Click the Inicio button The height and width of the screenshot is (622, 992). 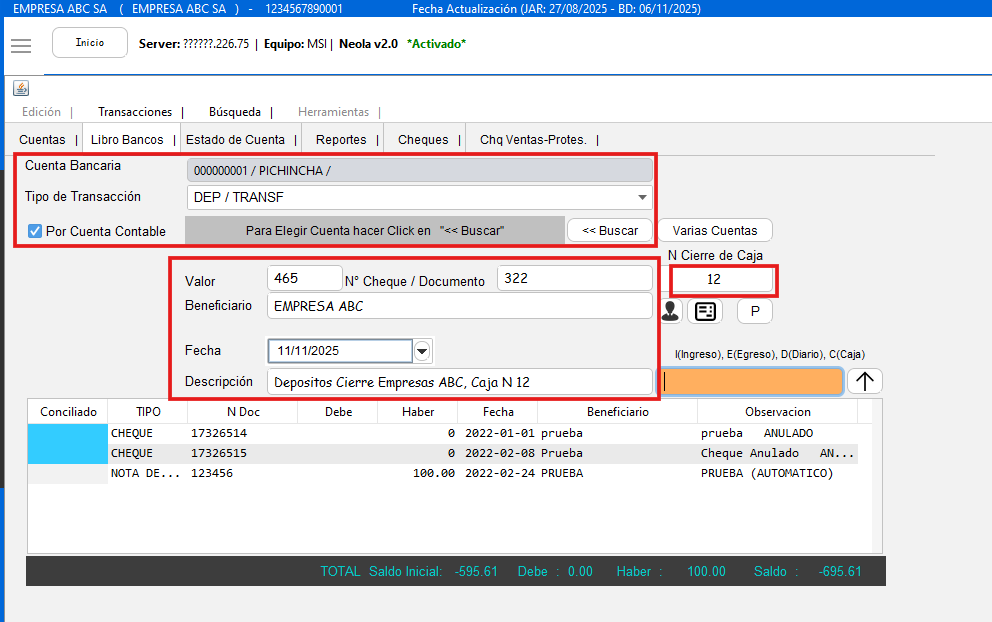90,43
